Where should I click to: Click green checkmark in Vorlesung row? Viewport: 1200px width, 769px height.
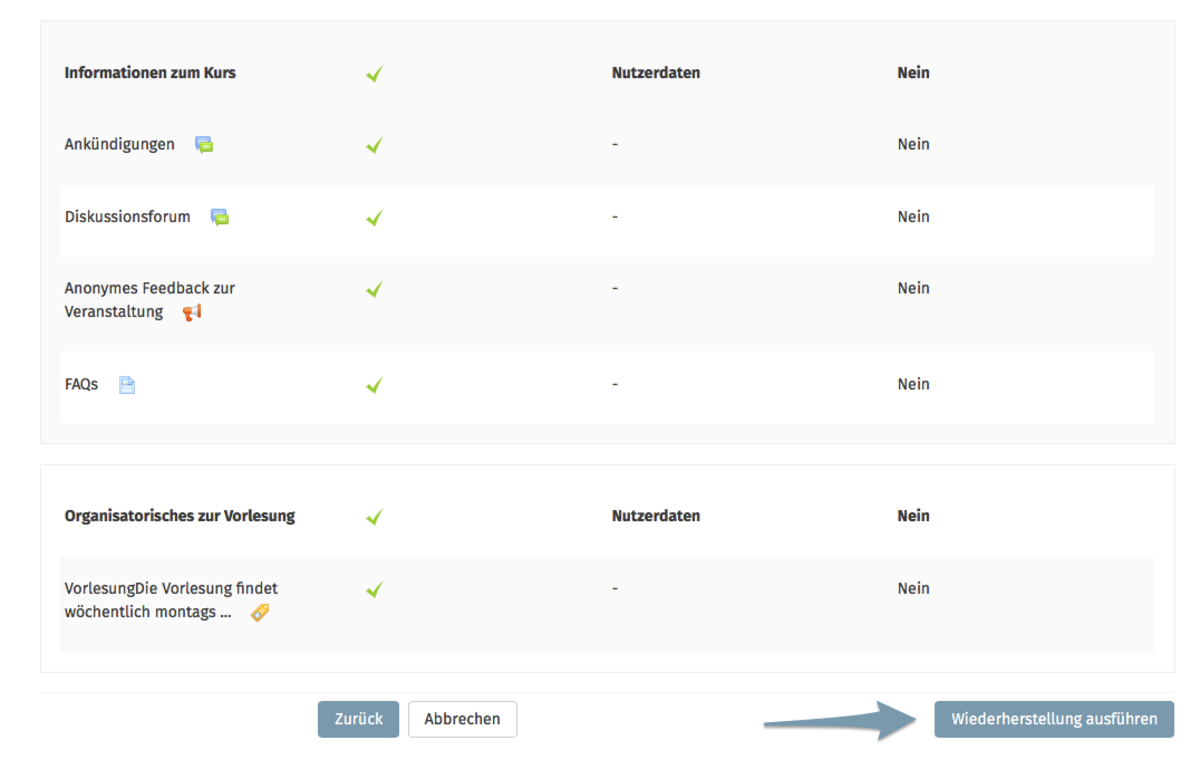(x=374, y=590)
